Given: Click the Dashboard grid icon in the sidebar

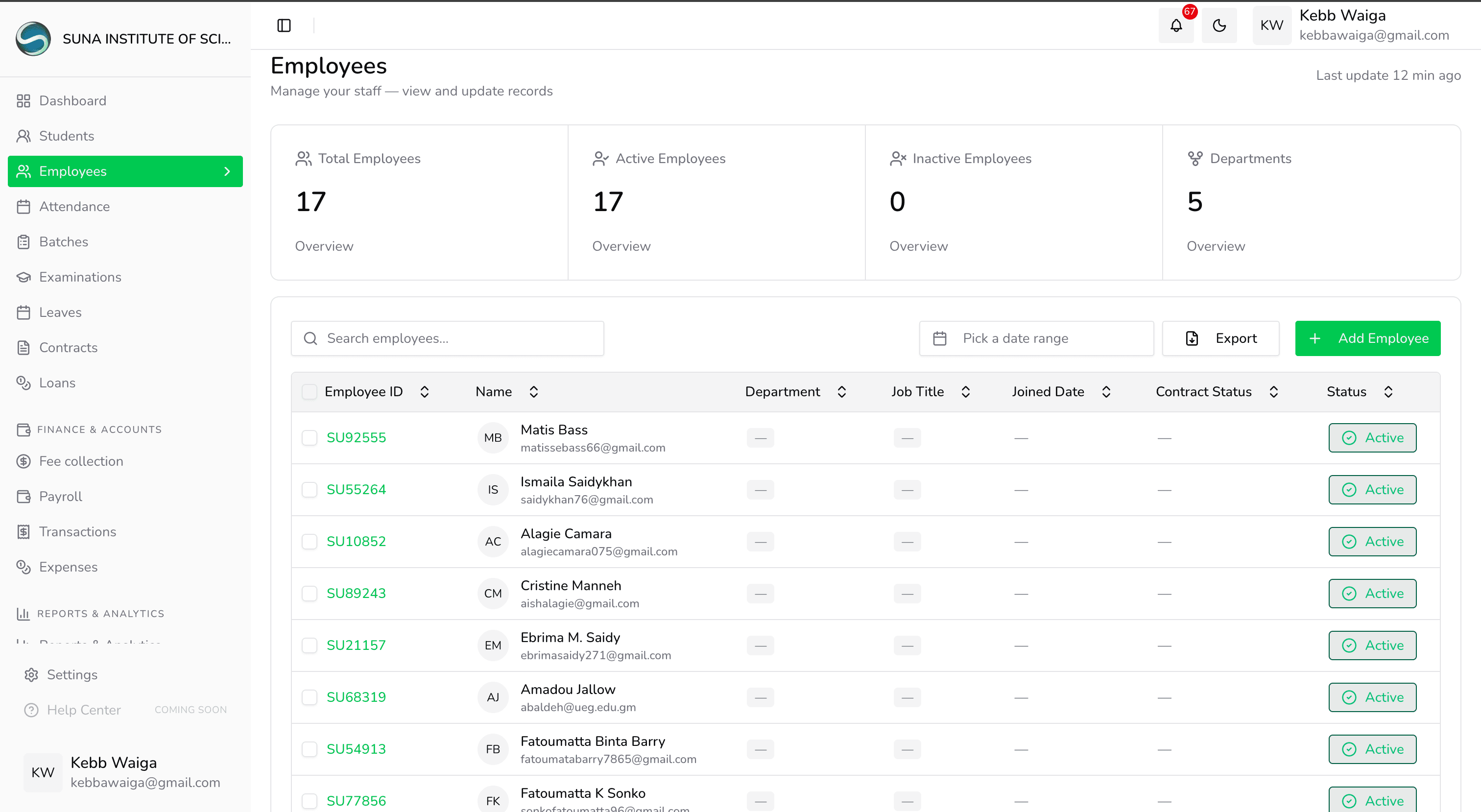Looking at the screenshot, I should coord(23,100).
